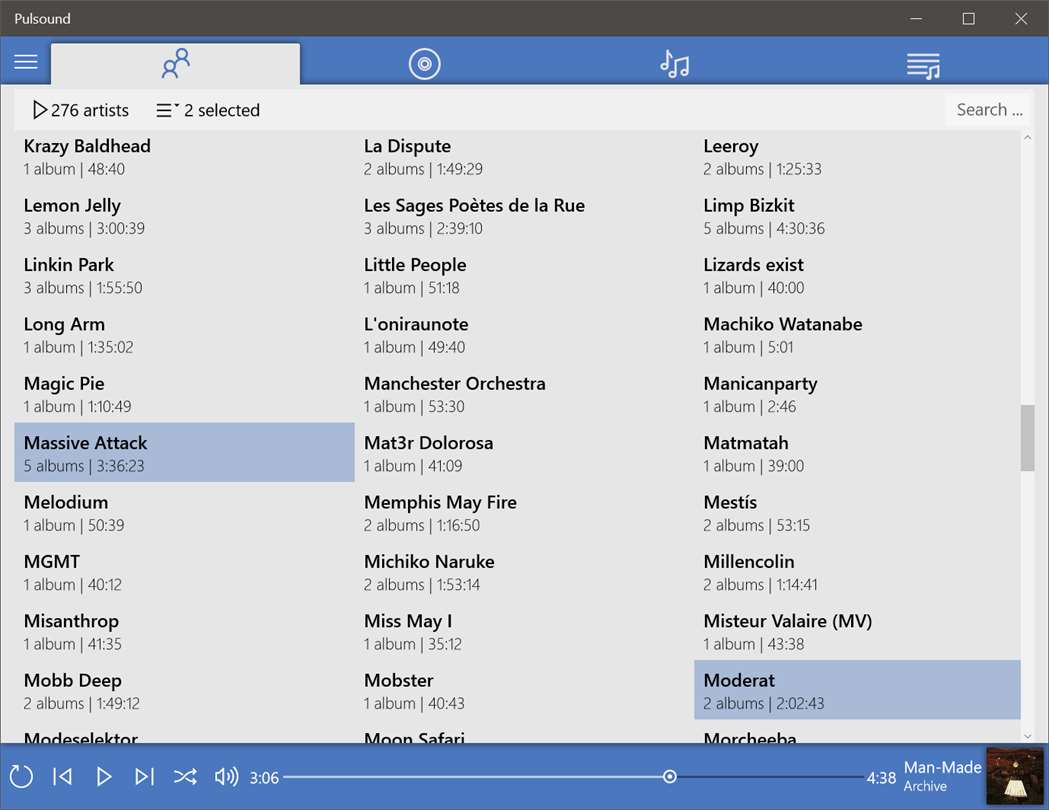1049x810 pixels.
Task: Select Mat3r Dolorosa artist
Action: point(524,453)
